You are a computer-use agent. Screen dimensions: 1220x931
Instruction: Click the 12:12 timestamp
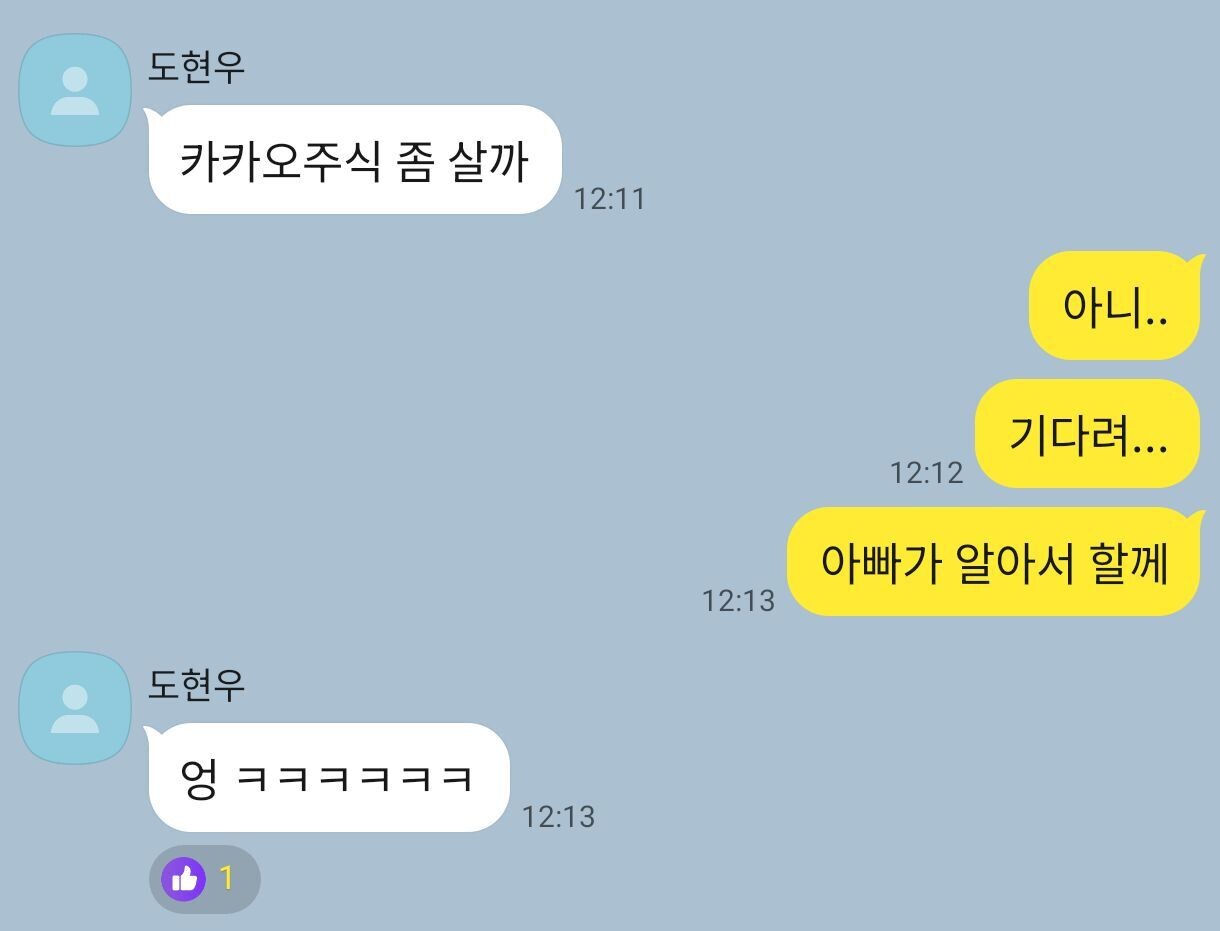[x=926, y=472]
